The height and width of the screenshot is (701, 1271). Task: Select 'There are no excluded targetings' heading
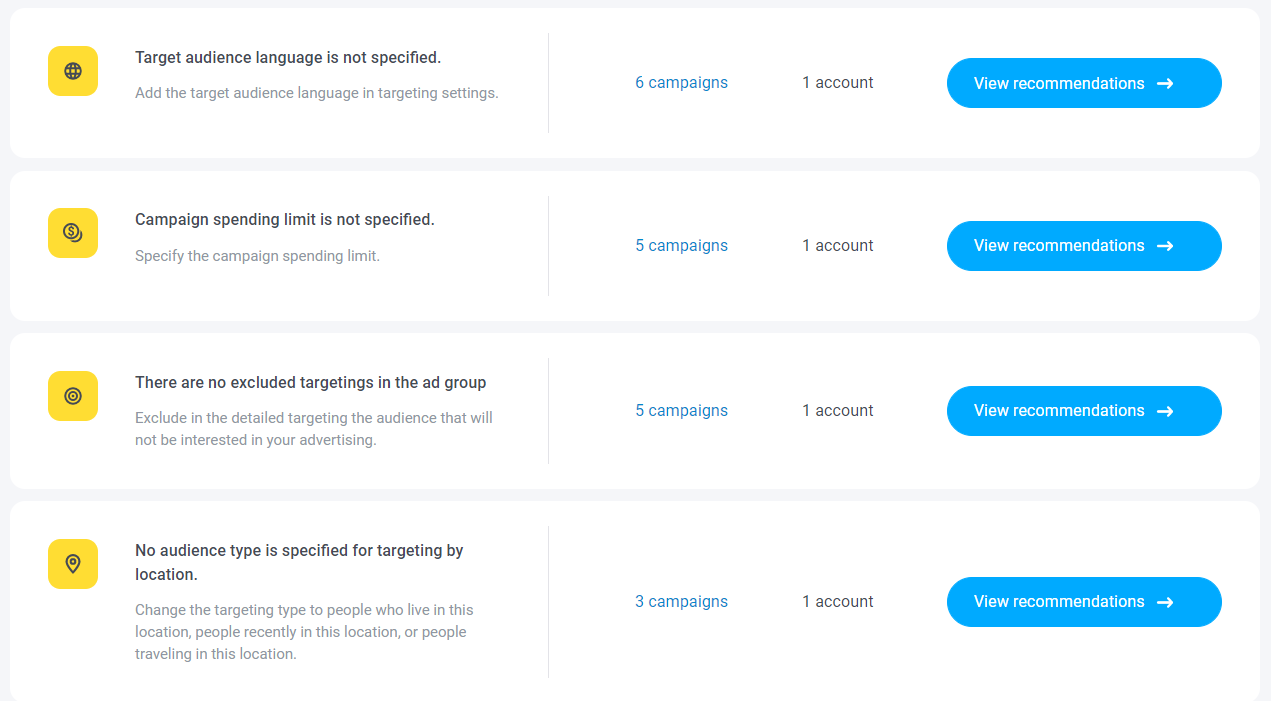(x=311, y=383)
